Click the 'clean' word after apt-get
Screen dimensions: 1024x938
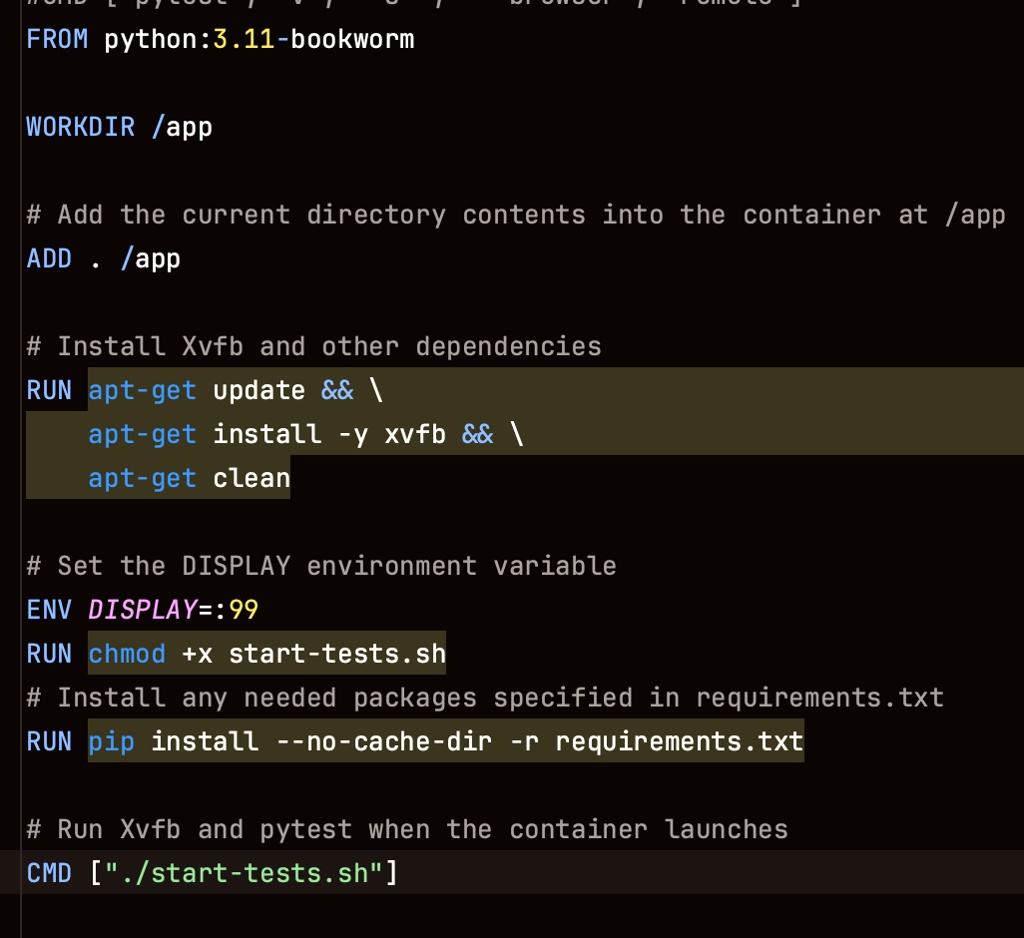(251, 478)
